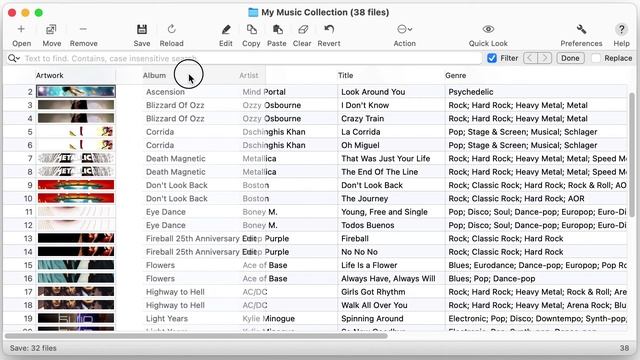Click row 19 Light Years artwork
This screenshot has height=360, width=640.
(76, 318)
